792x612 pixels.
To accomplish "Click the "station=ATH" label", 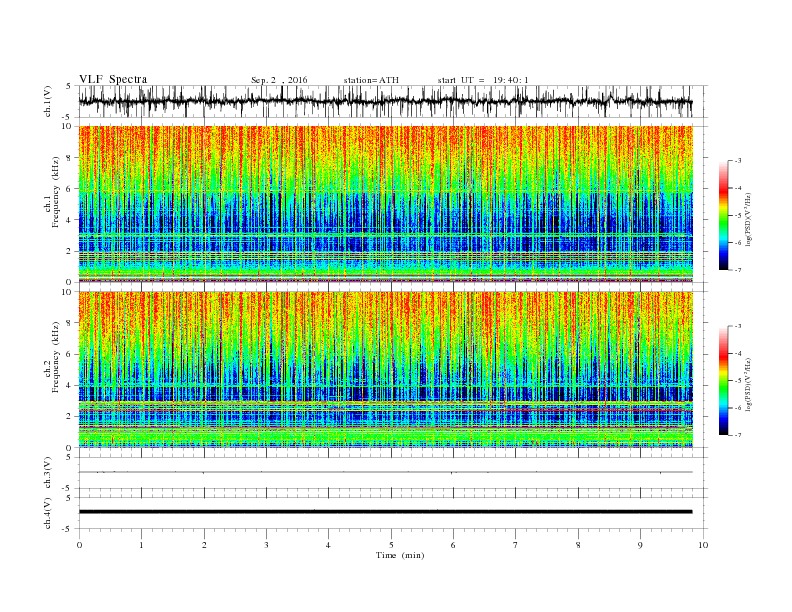I will pyautogui.click(x=371, y=80).
